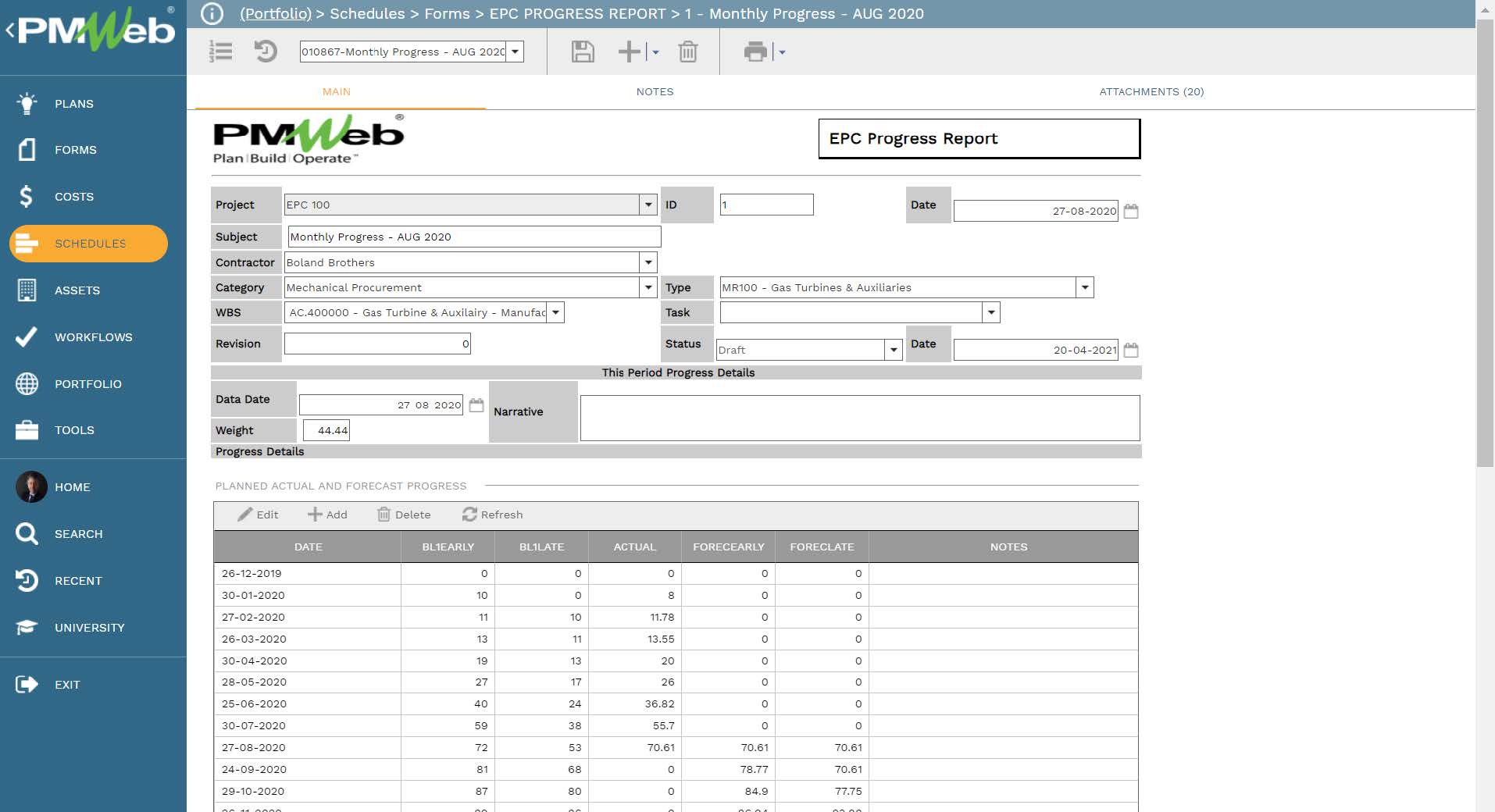Click the history icon in the toolbar
1495x812 pixels.
[266, 52]
